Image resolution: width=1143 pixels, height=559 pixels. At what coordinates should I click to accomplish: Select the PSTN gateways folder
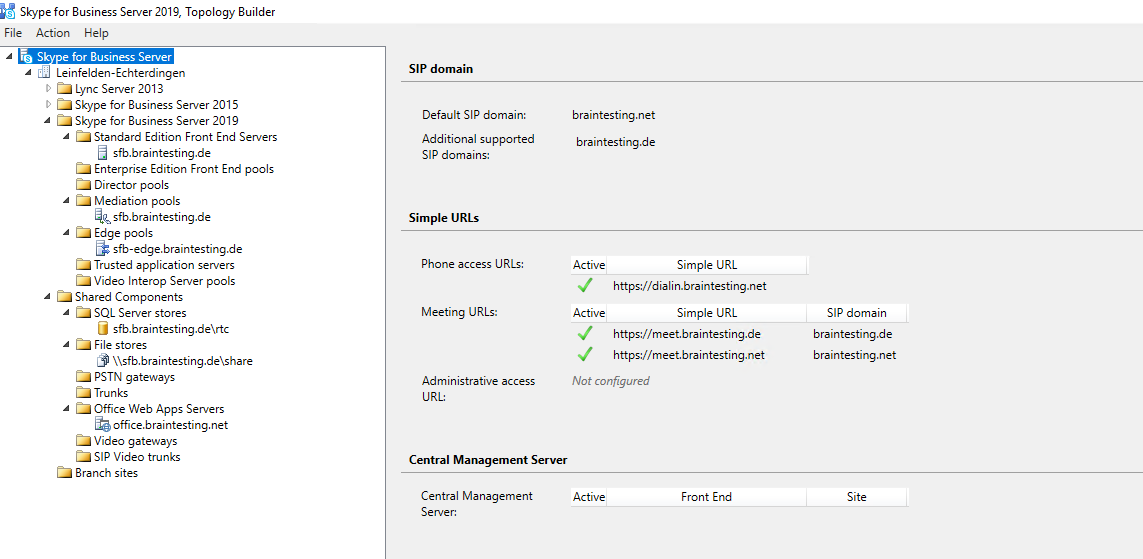coord(134,377)
